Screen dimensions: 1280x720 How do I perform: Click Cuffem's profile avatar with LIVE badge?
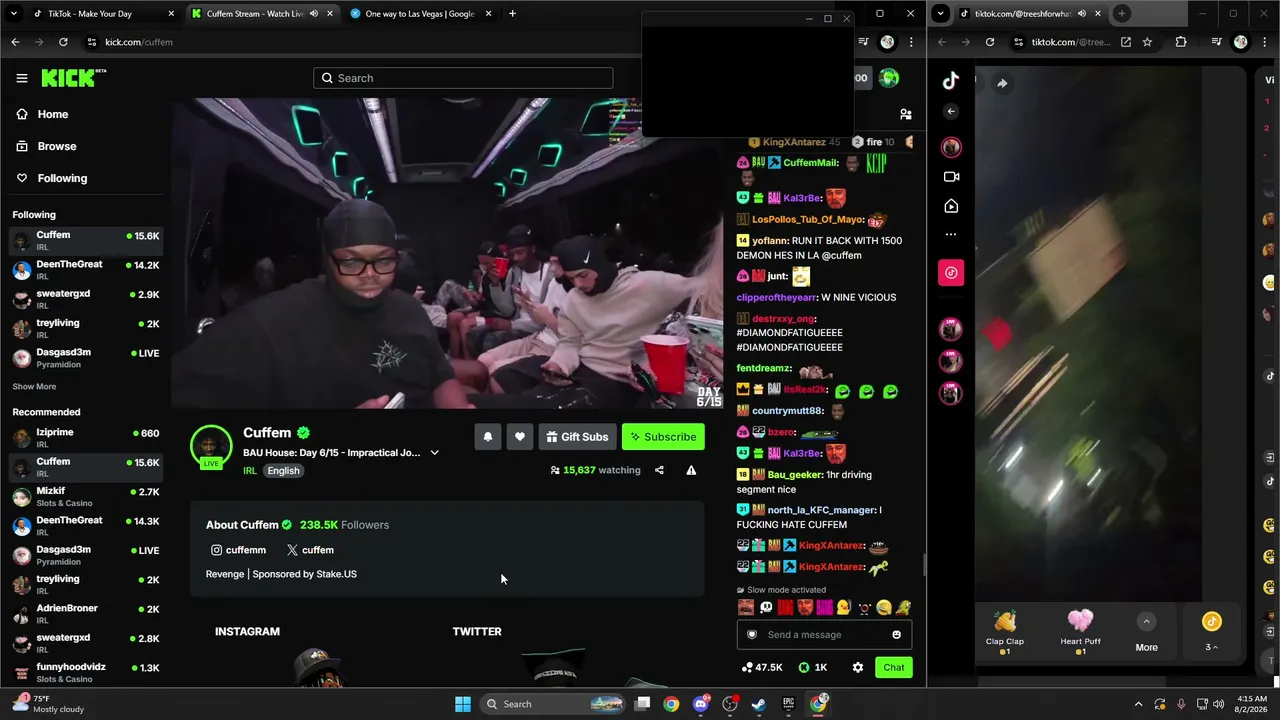pyautogui.click(x=211, y=447)
